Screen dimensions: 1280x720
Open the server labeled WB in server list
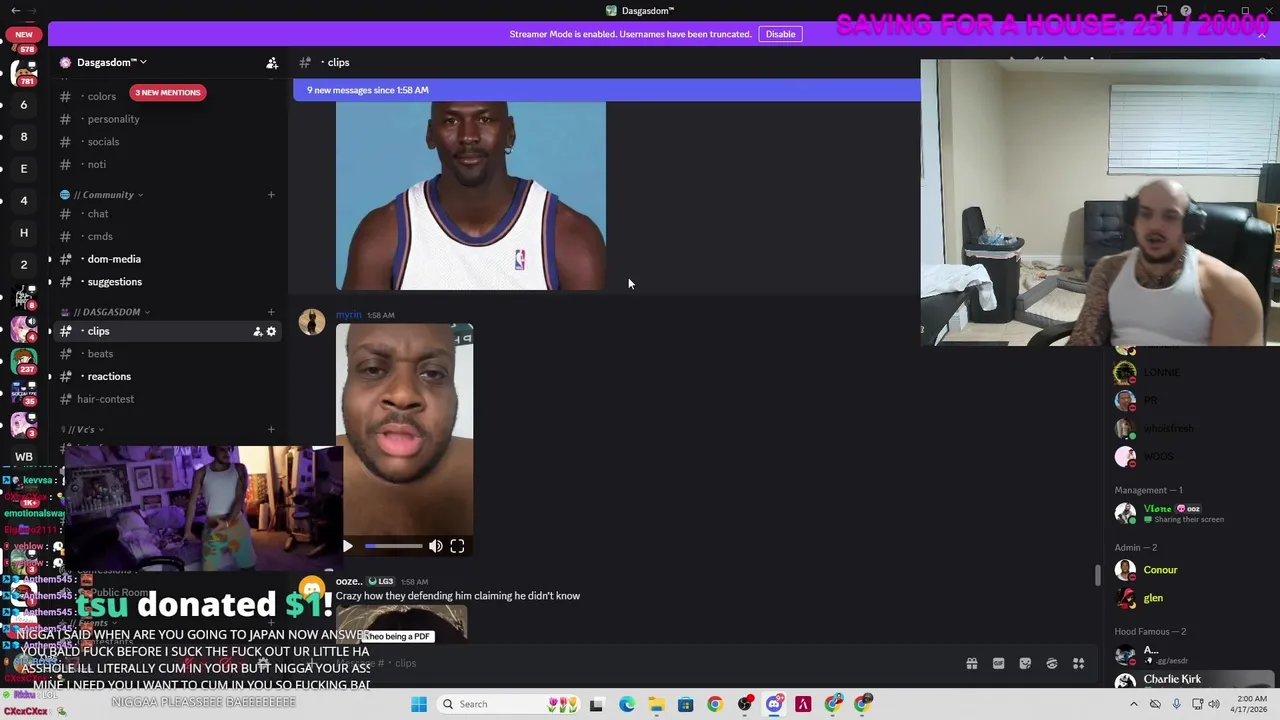pyautogui.click(x=24, y=457)
